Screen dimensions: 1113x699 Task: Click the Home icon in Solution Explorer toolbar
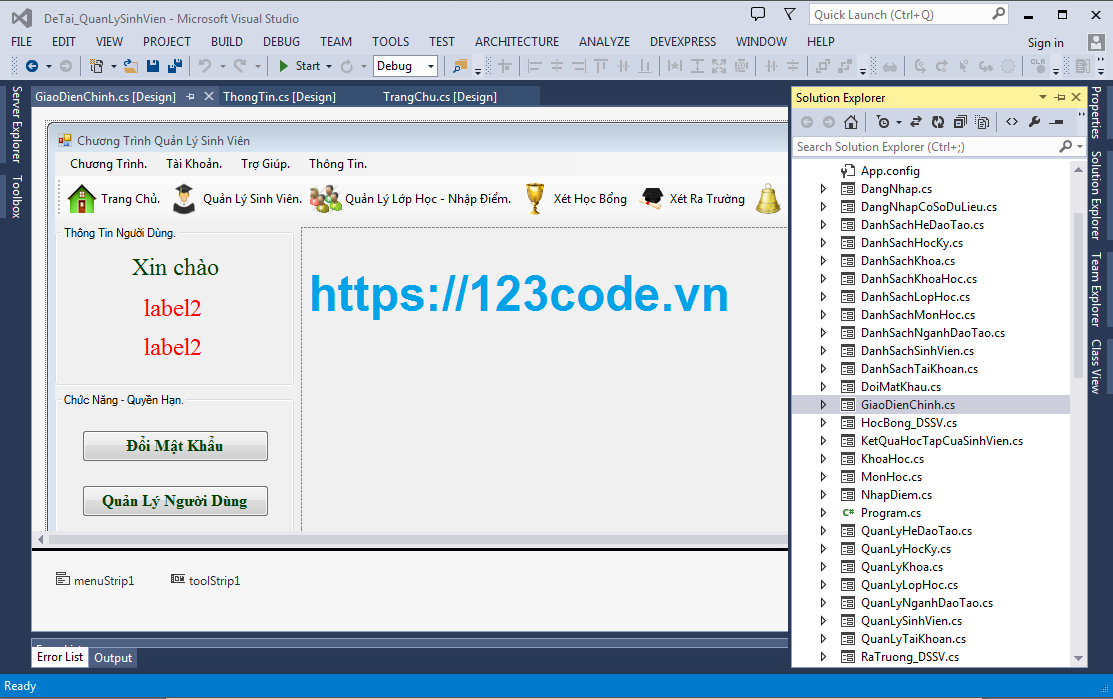851,121
